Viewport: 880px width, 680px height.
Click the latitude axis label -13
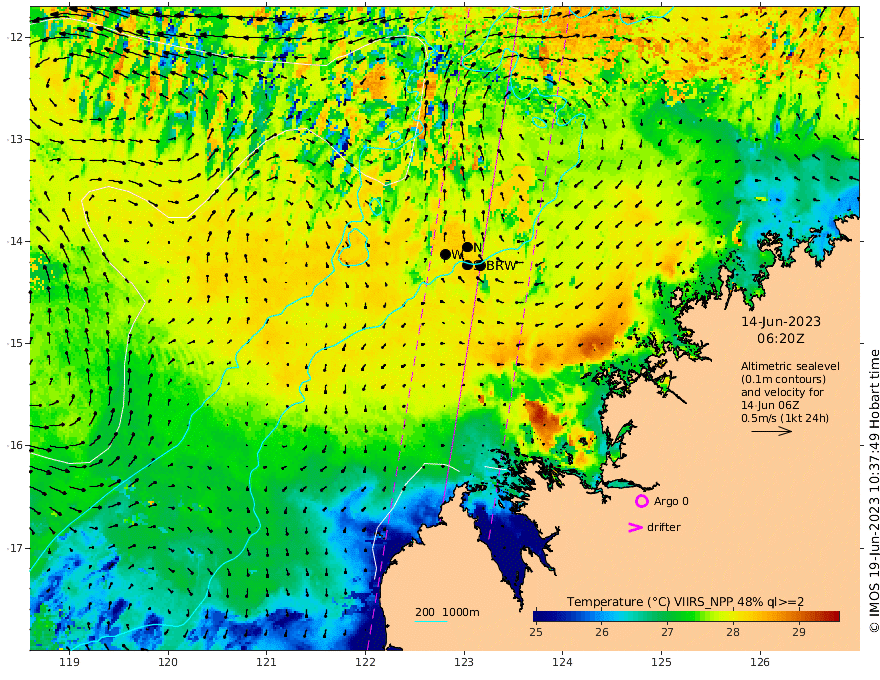13,139
